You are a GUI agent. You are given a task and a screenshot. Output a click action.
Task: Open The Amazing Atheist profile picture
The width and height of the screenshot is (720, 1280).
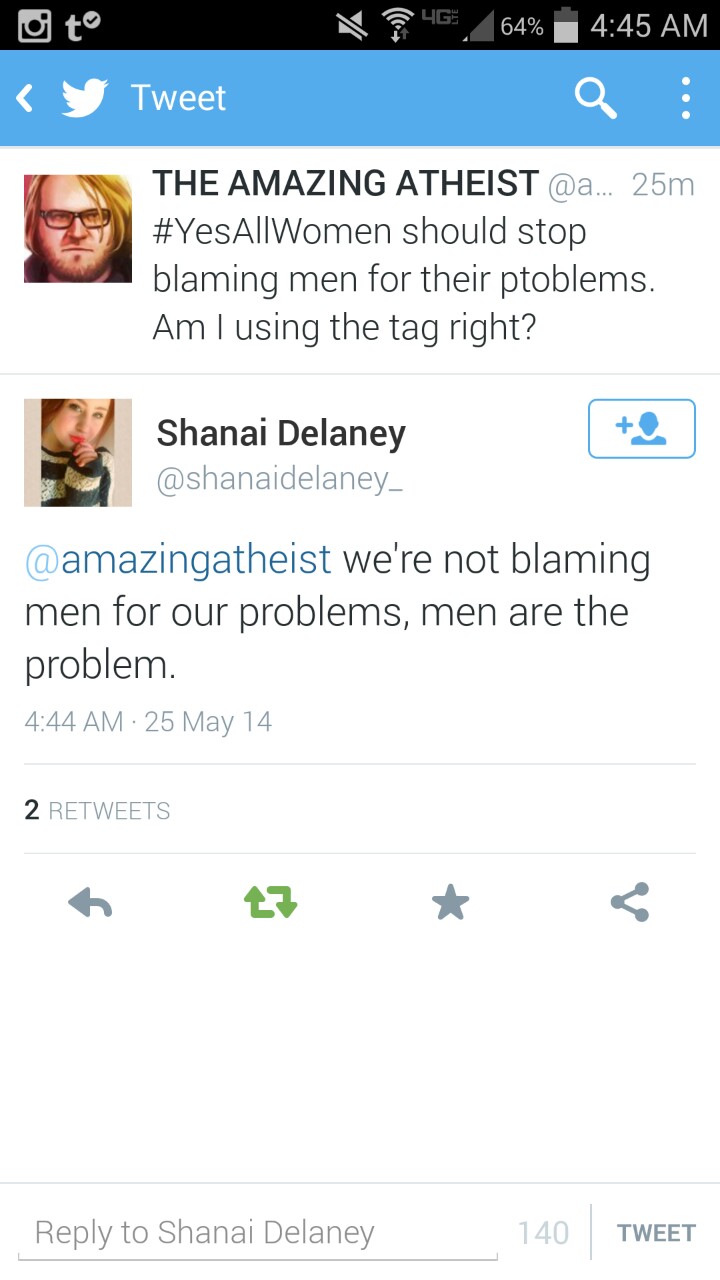tap(78, 229)
